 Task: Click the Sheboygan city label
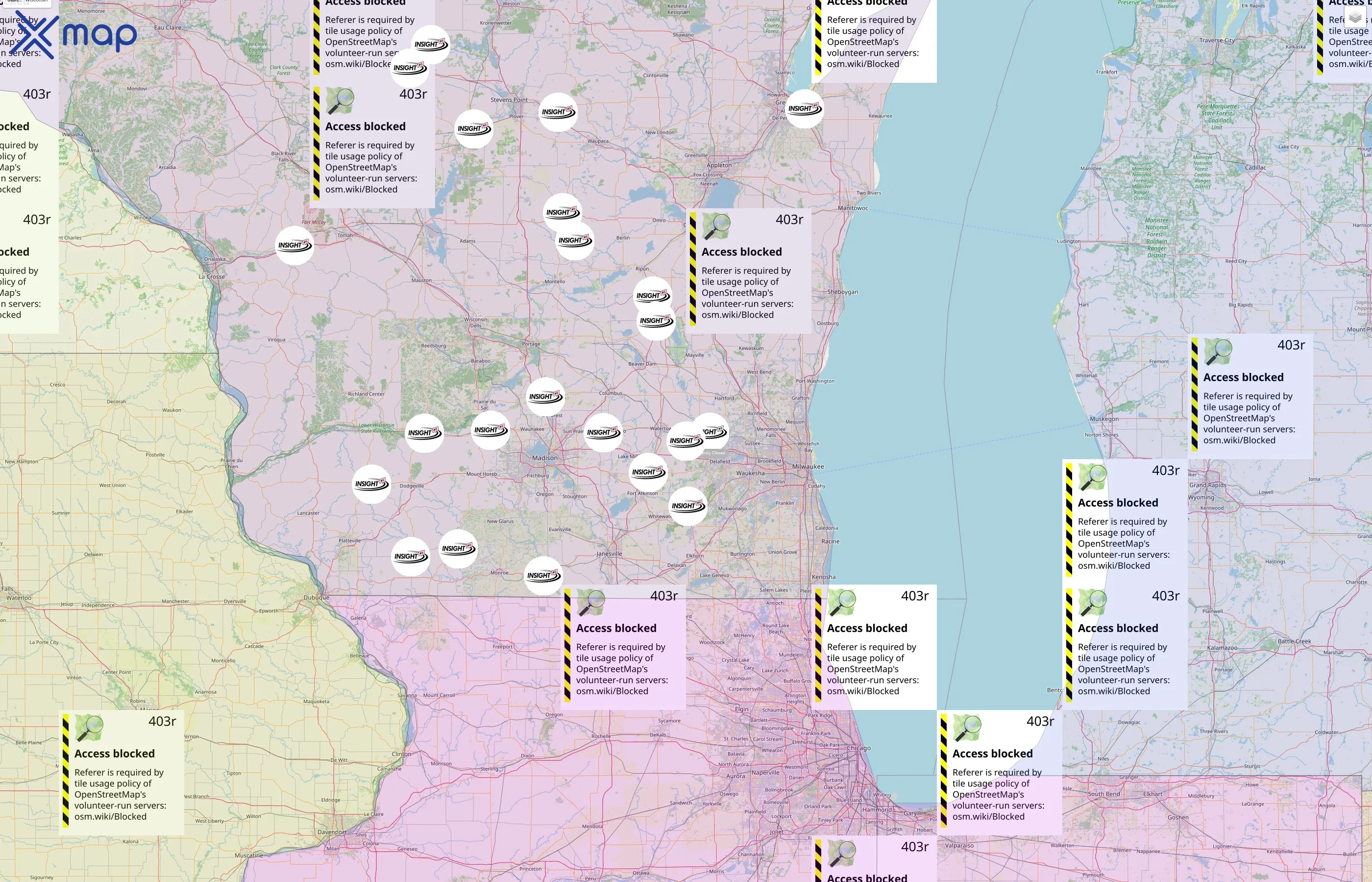tap(842, 292)
